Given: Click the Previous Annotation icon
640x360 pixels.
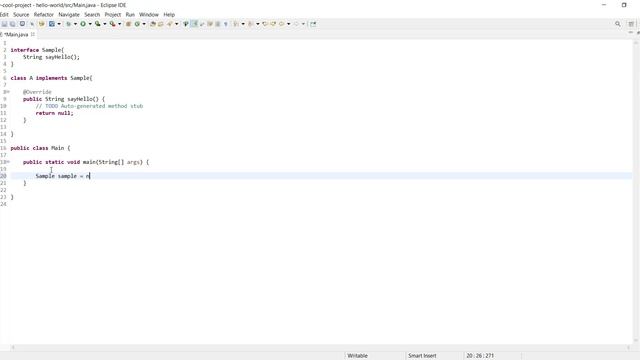Looking at the screenshot, I should click(x=250, y=24).
